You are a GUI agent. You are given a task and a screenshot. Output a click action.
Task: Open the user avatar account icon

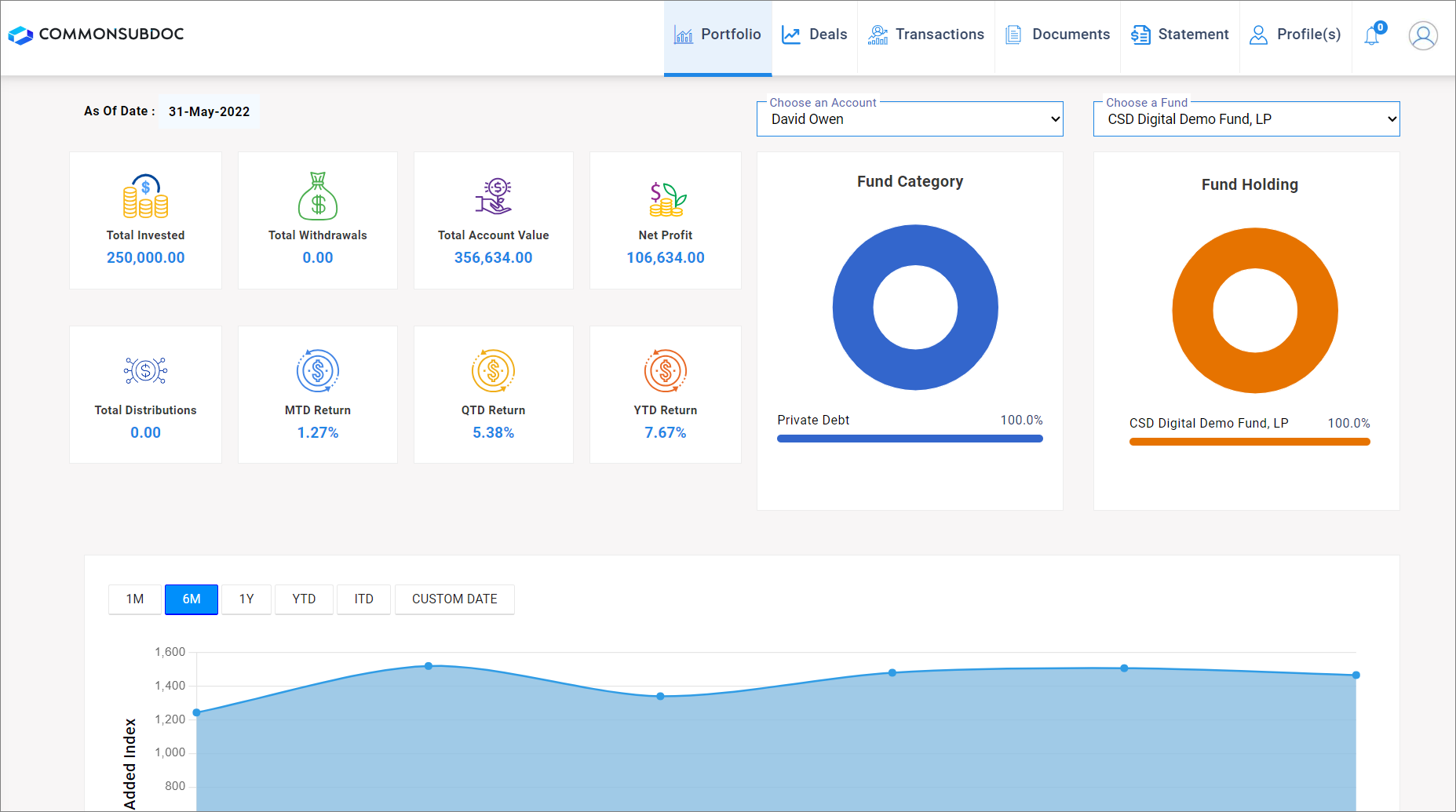(x=1422, y=35)
